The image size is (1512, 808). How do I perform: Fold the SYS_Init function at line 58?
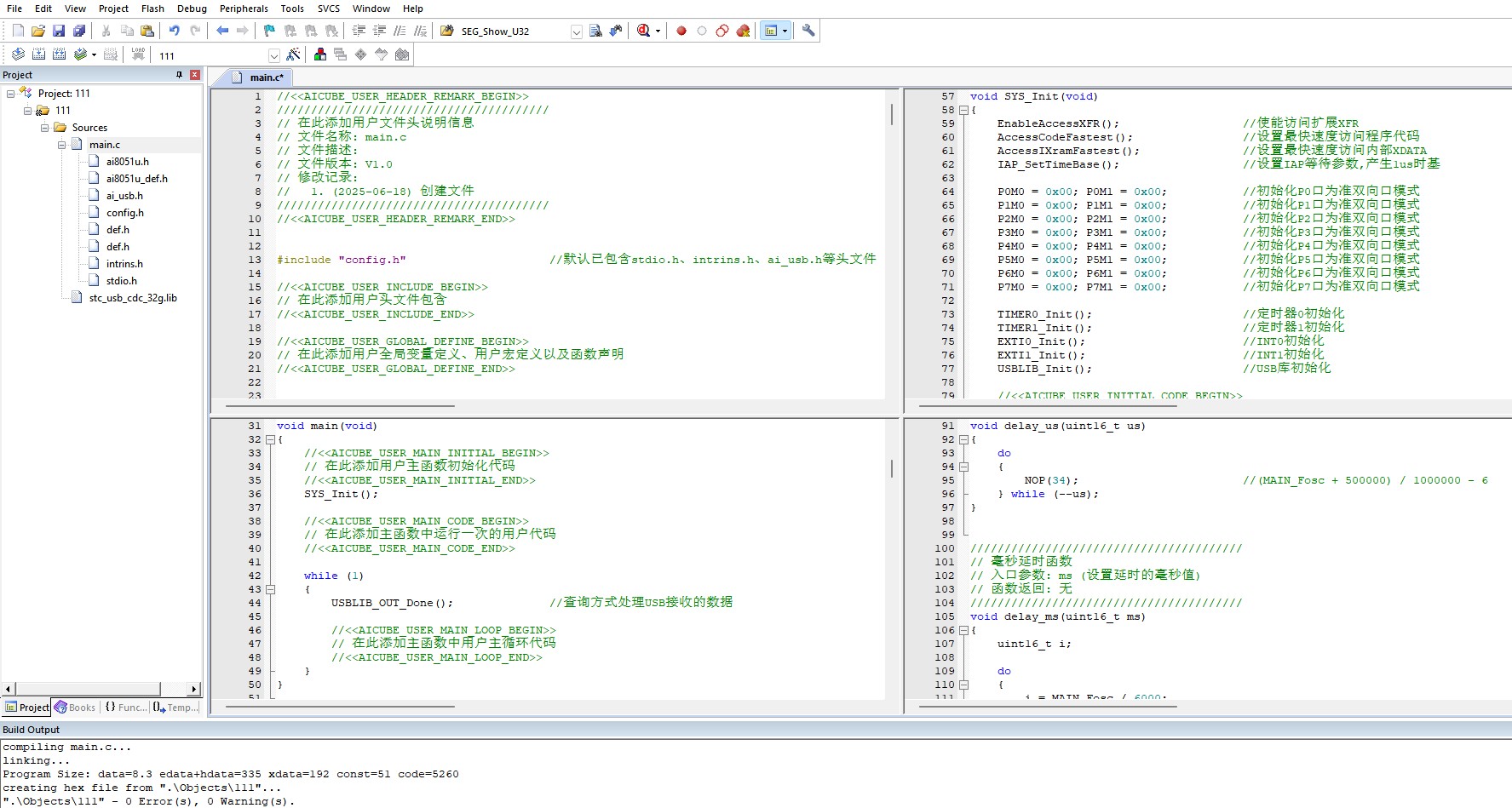tap(963, 110)
